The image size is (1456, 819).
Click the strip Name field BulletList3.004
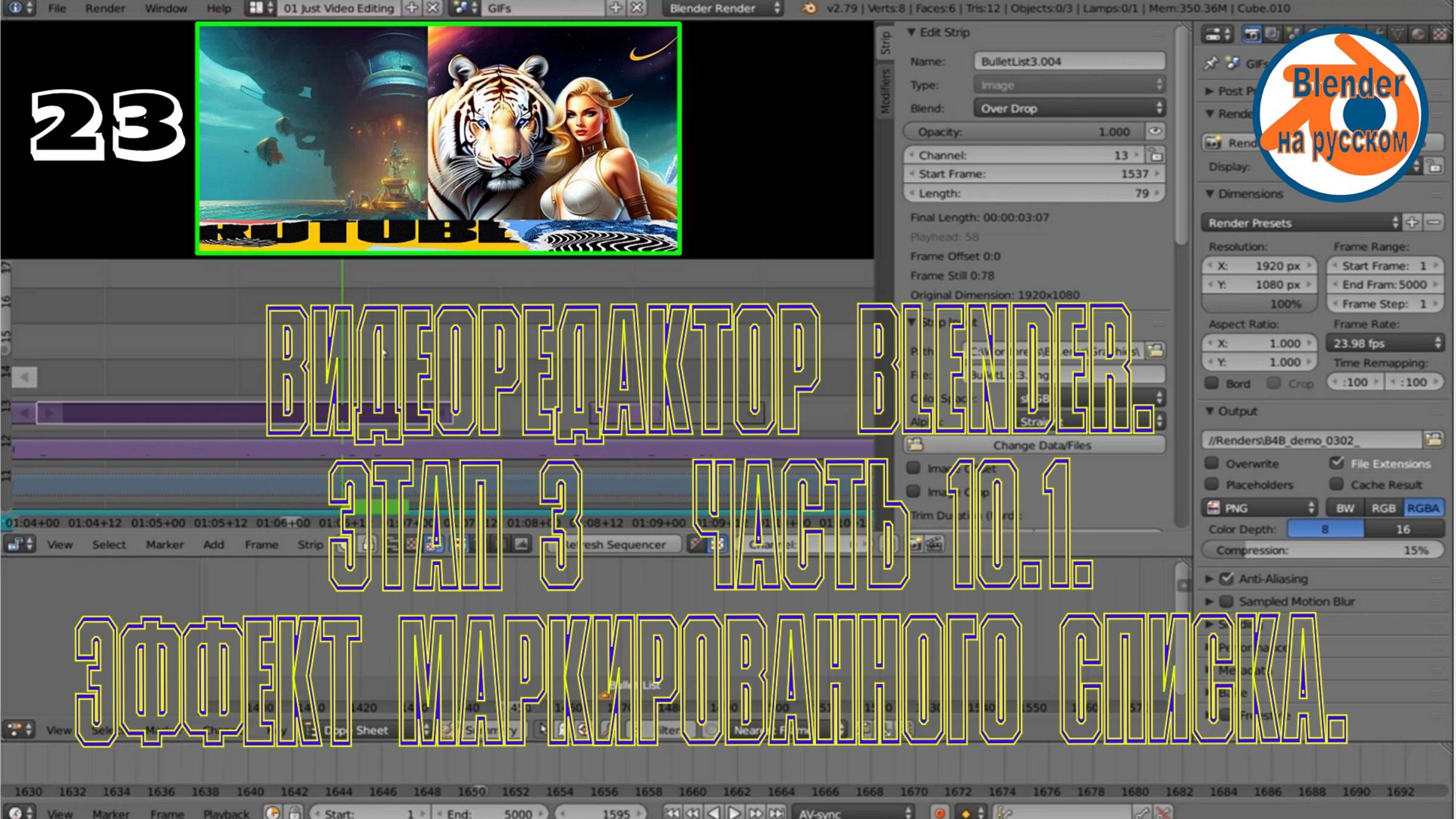1069,61
